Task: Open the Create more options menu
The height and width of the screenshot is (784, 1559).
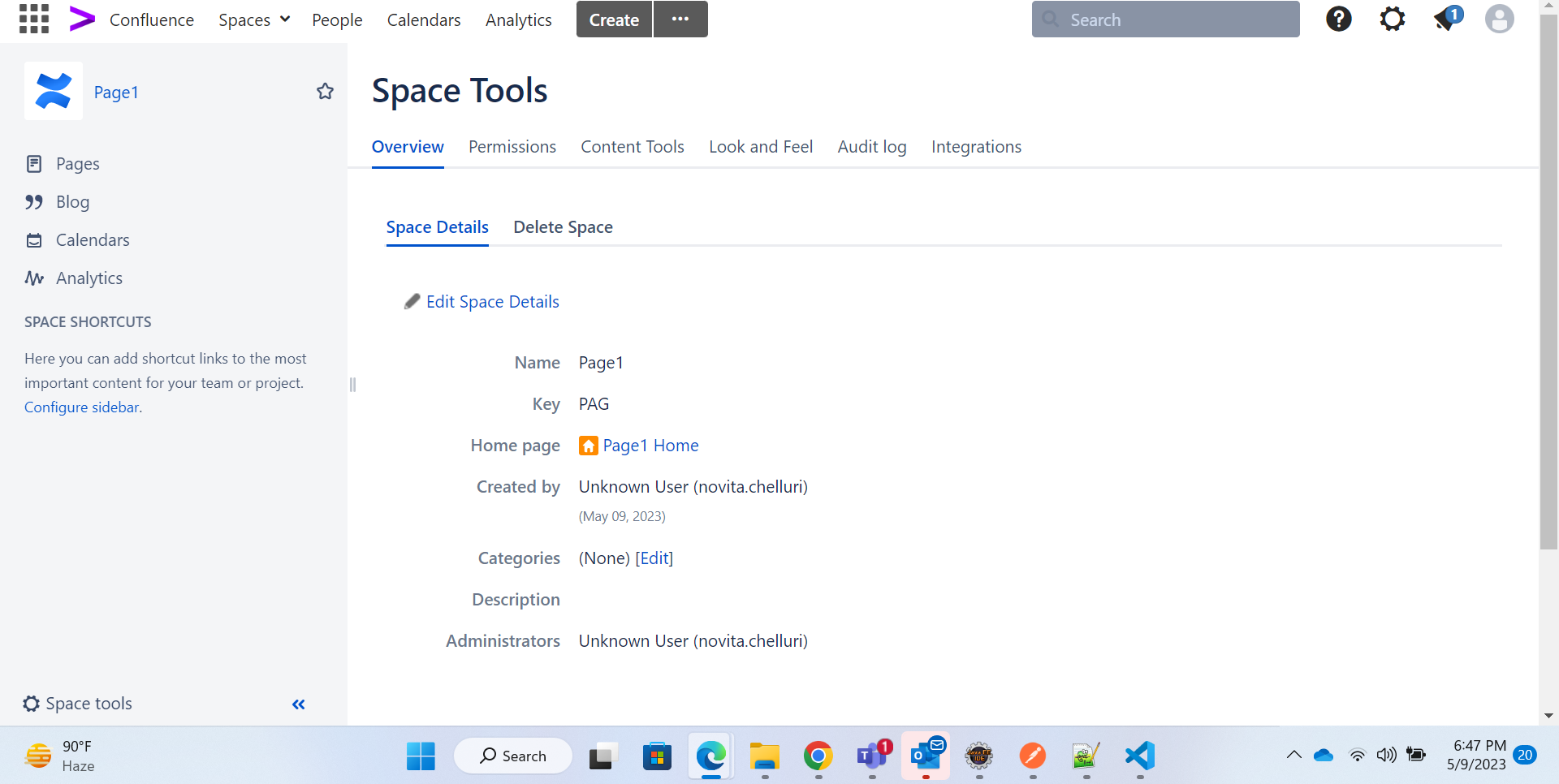Action: pyautogui.click(x=680, y=19)
